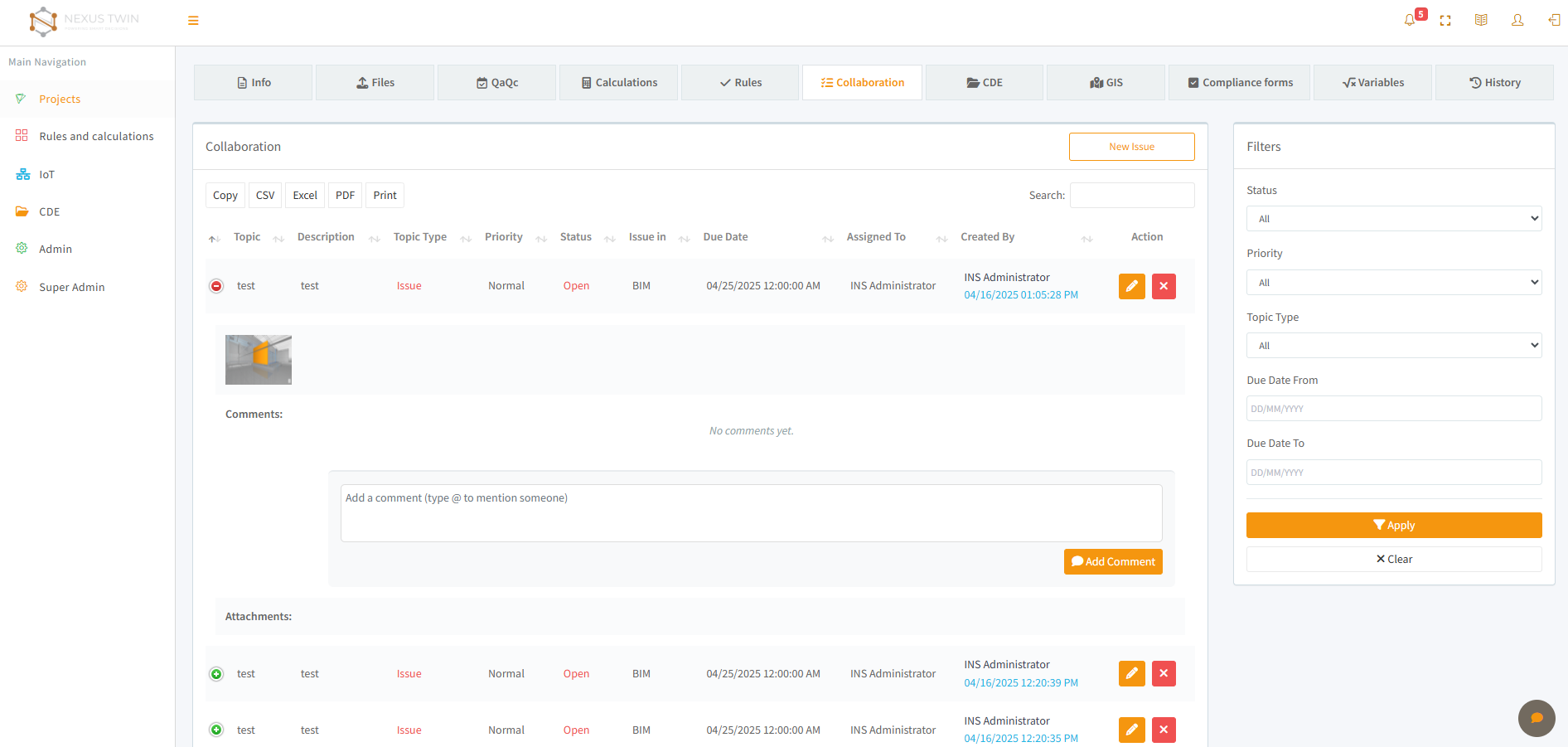Select the Collaboration tab
Screen dimensions: 1568x747
(862, 83)
